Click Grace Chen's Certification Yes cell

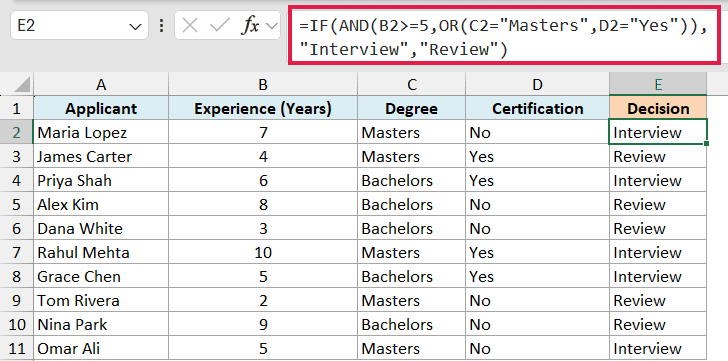coord(537,276)
